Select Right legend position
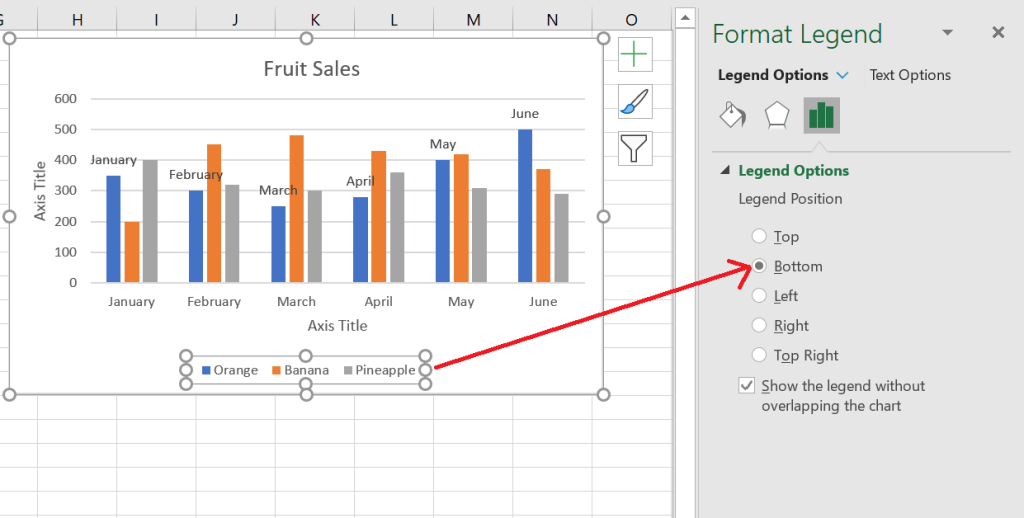1024x518 pixels. point(759,325)
